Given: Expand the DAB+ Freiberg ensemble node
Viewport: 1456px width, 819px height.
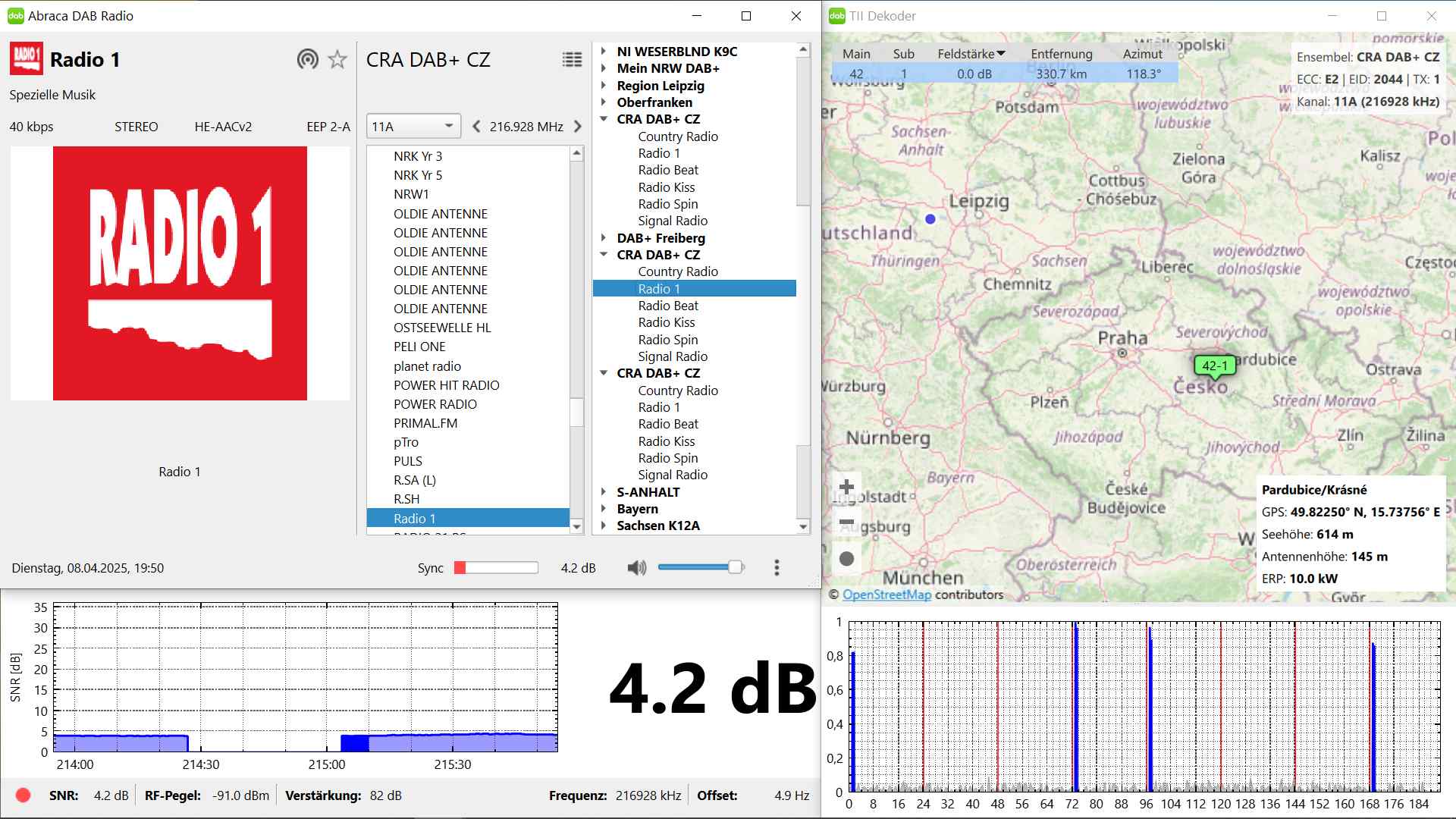Looking at the screenshot, I should coord(604,238).
